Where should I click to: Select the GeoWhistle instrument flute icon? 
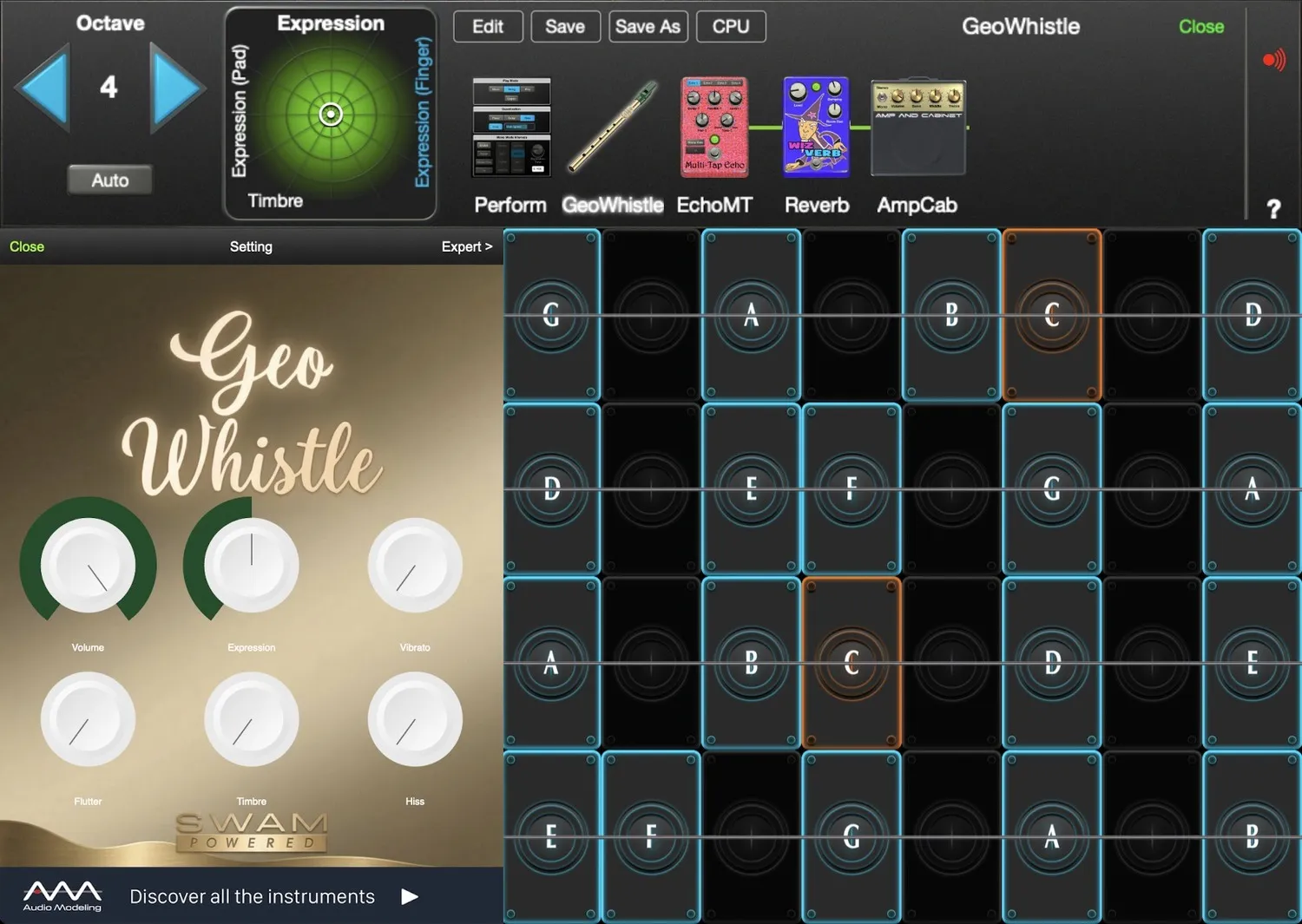click(613, 127)
